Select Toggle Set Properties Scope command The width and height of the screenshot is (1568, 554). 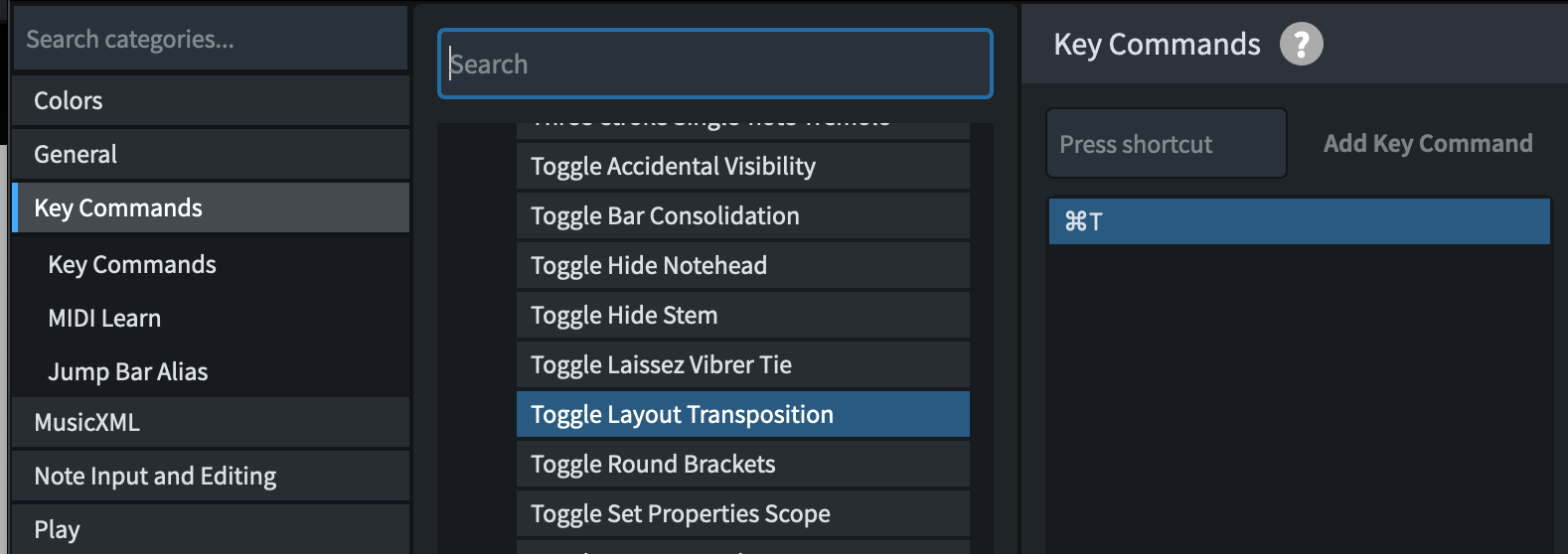[742, 514]
